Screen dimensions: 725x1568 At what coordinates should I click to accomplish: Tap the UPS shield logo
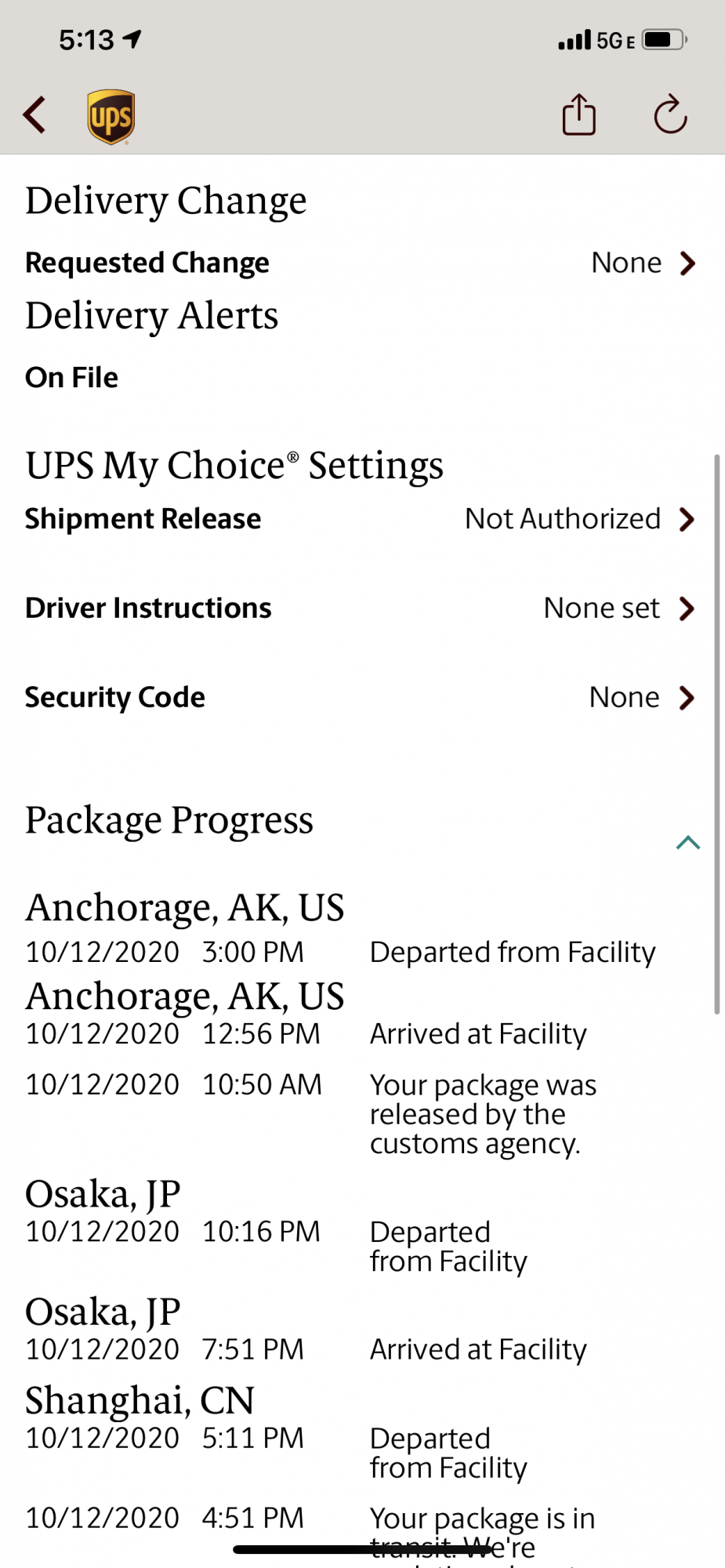coord(111,117)
